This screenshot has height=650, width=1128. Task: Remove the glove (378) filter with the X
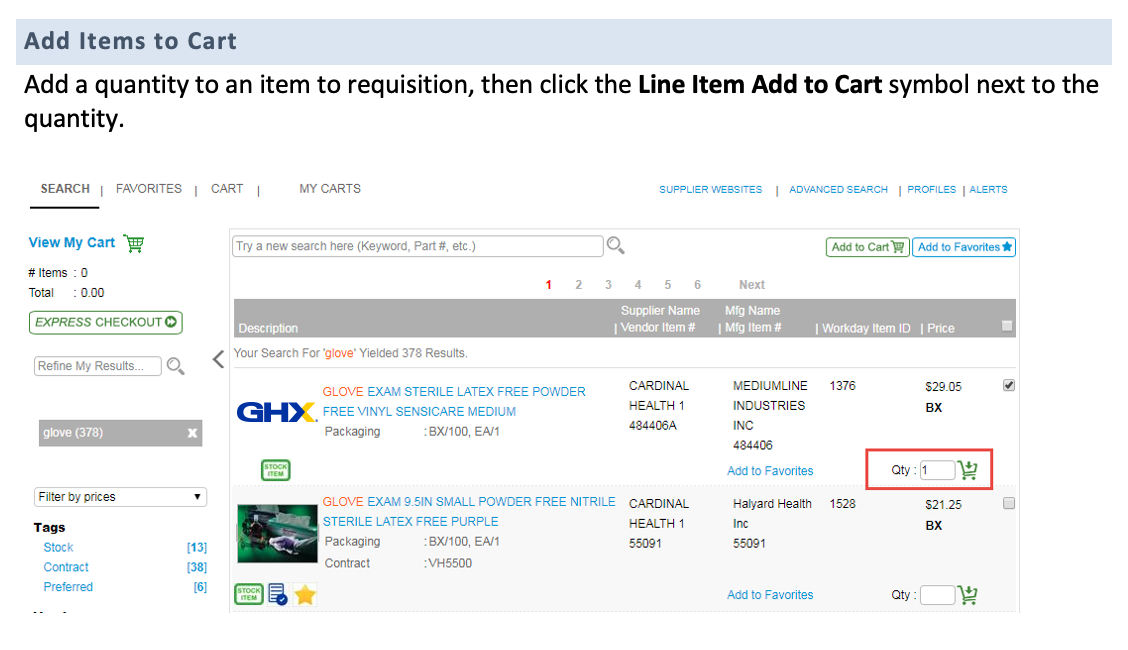pyautogui.click(x=192, y=433)
